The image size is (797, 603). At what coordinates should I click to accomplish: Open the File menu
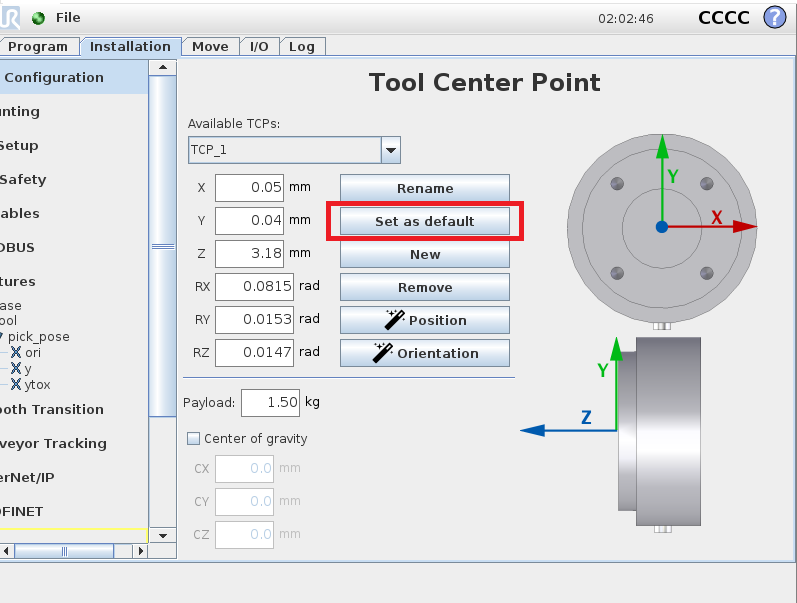68,18
